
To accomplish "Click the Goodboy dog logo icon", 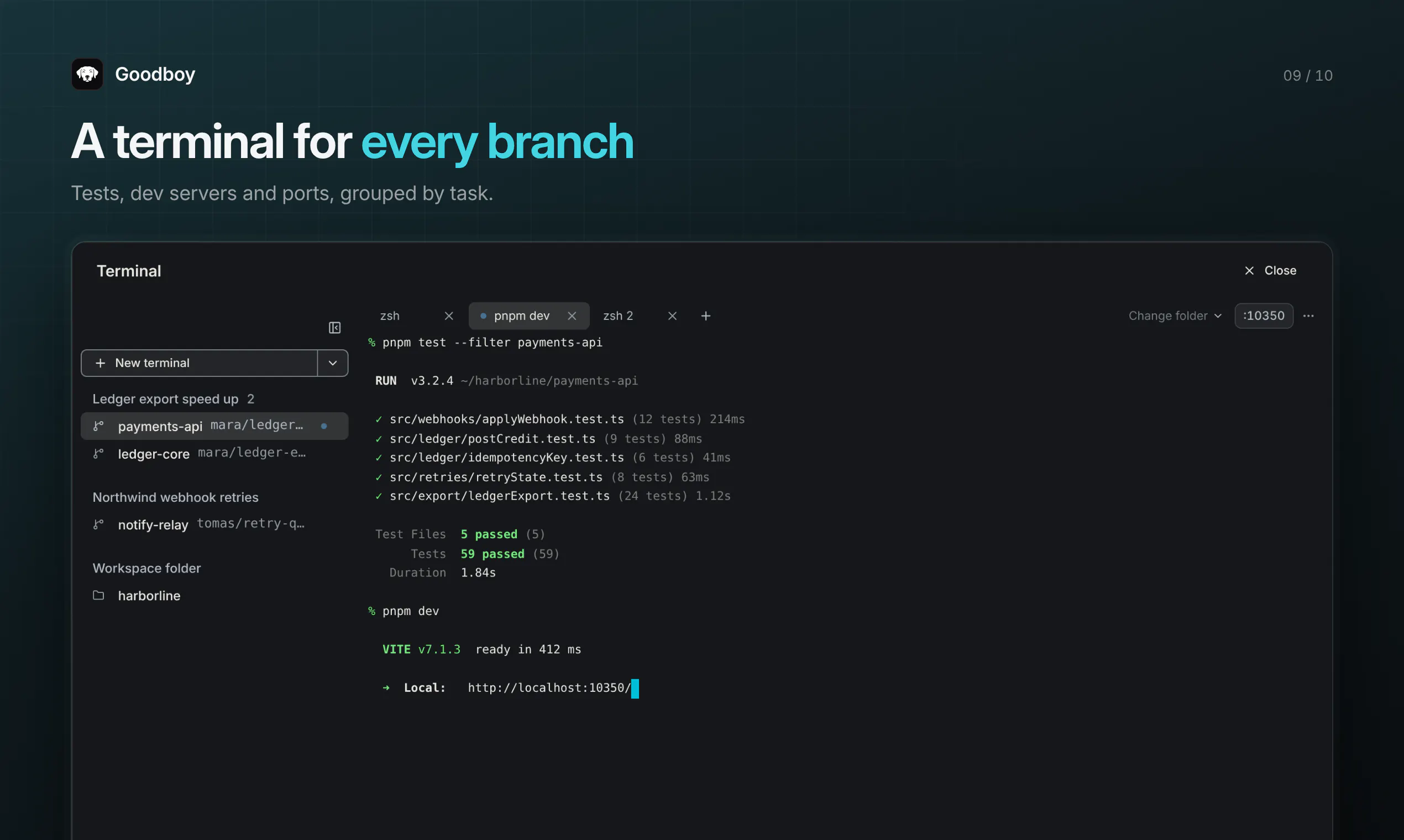I will pyautogui.click(x=87, y=74).
